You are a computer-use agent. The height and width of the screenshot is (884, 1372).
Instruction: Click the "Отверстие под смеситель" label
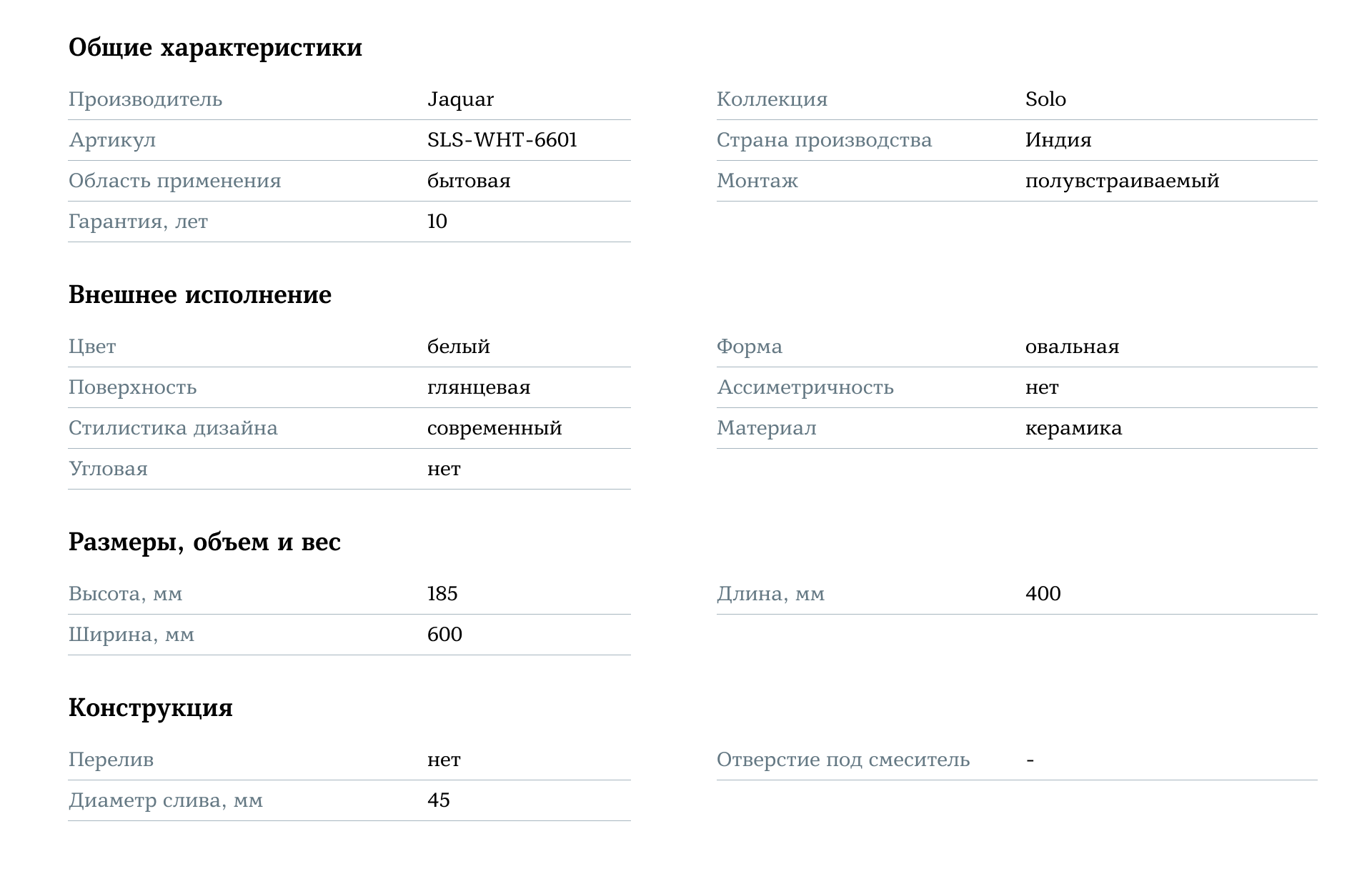[842, 760]
